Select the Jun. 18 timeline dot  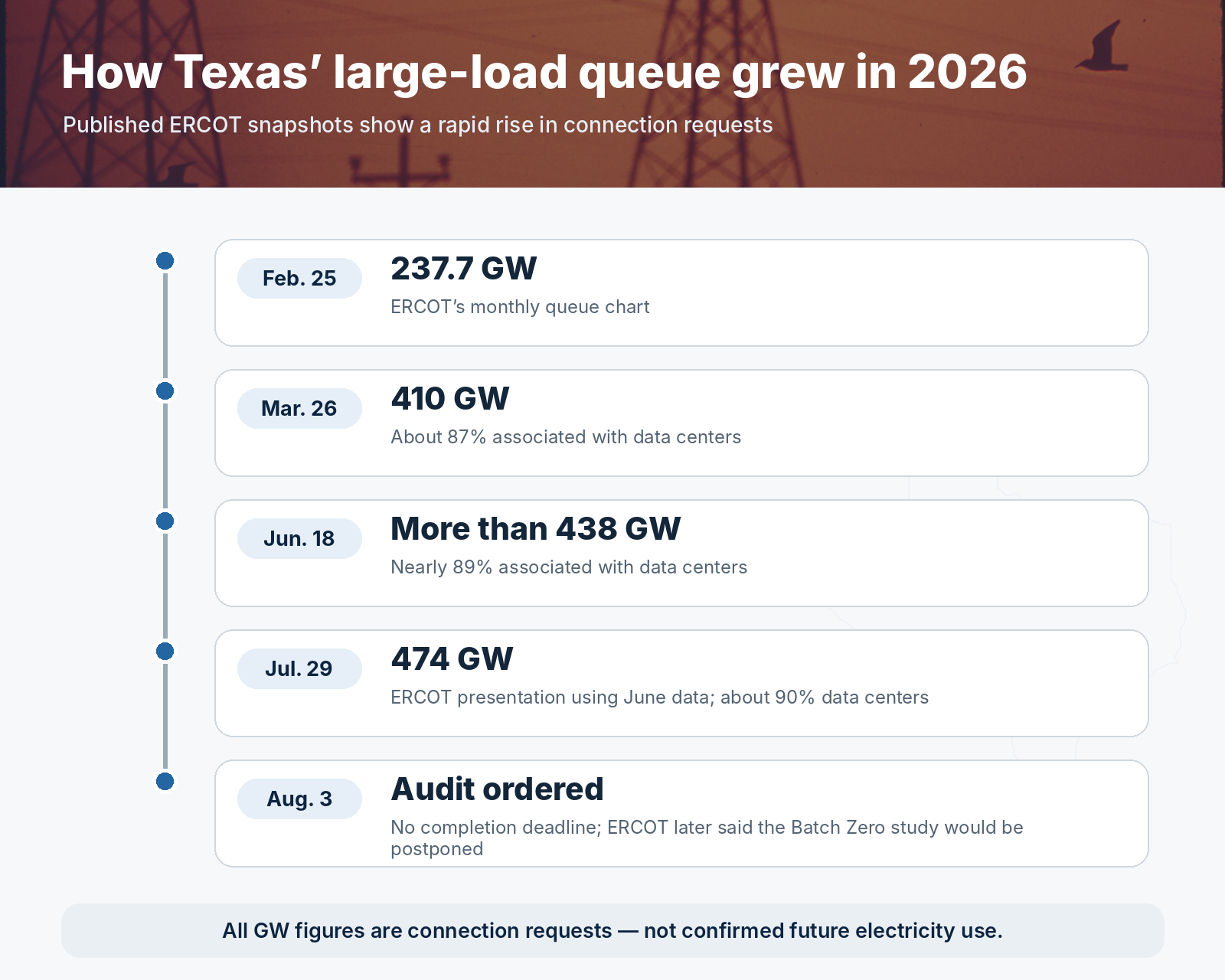[x=165, y=521]
